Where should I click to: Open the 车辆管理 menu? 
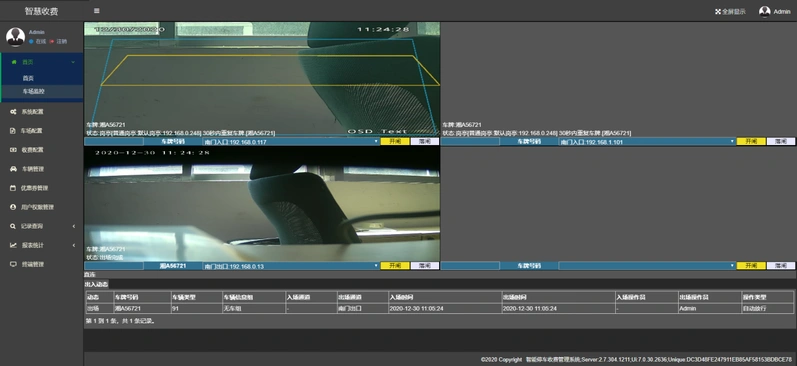tap(42, 169)
